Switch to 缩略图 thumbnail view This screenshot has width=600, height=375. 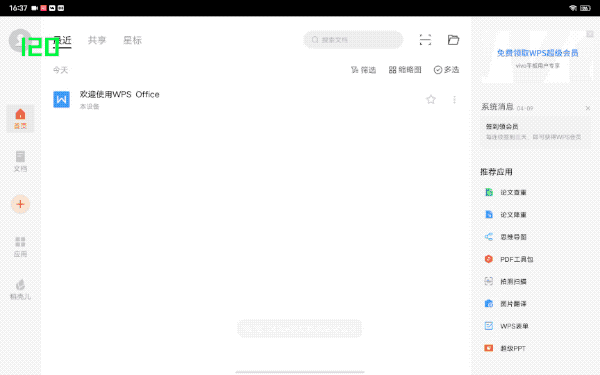pos(405,70)
